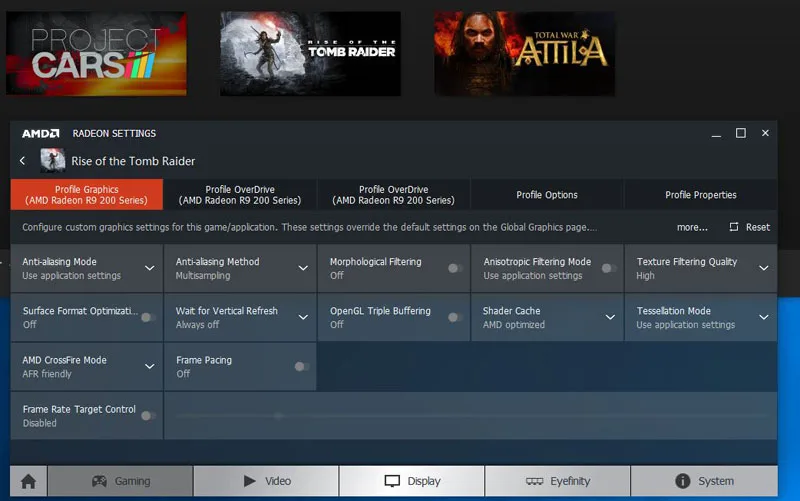Click the Gaming controller icon
This screenshot has width=800, height=501.
(x=100, y=481)
